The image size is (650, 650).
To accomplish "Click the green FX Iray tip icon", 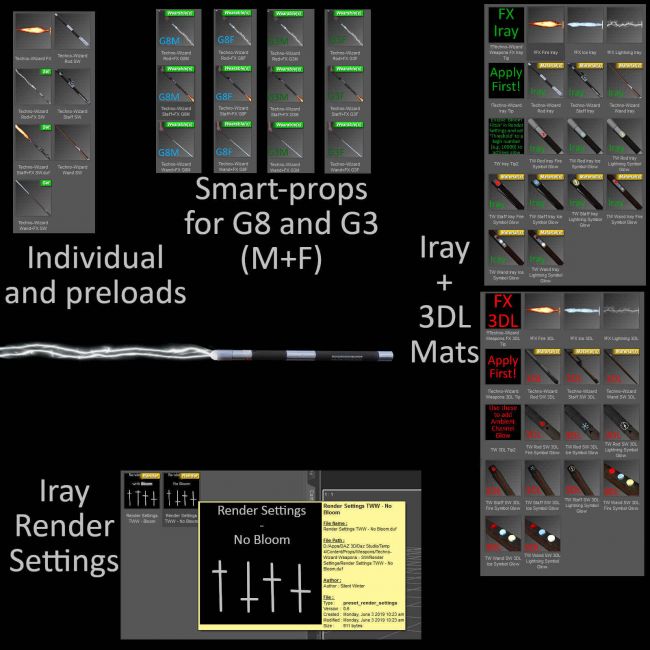I will click(505, 24).
